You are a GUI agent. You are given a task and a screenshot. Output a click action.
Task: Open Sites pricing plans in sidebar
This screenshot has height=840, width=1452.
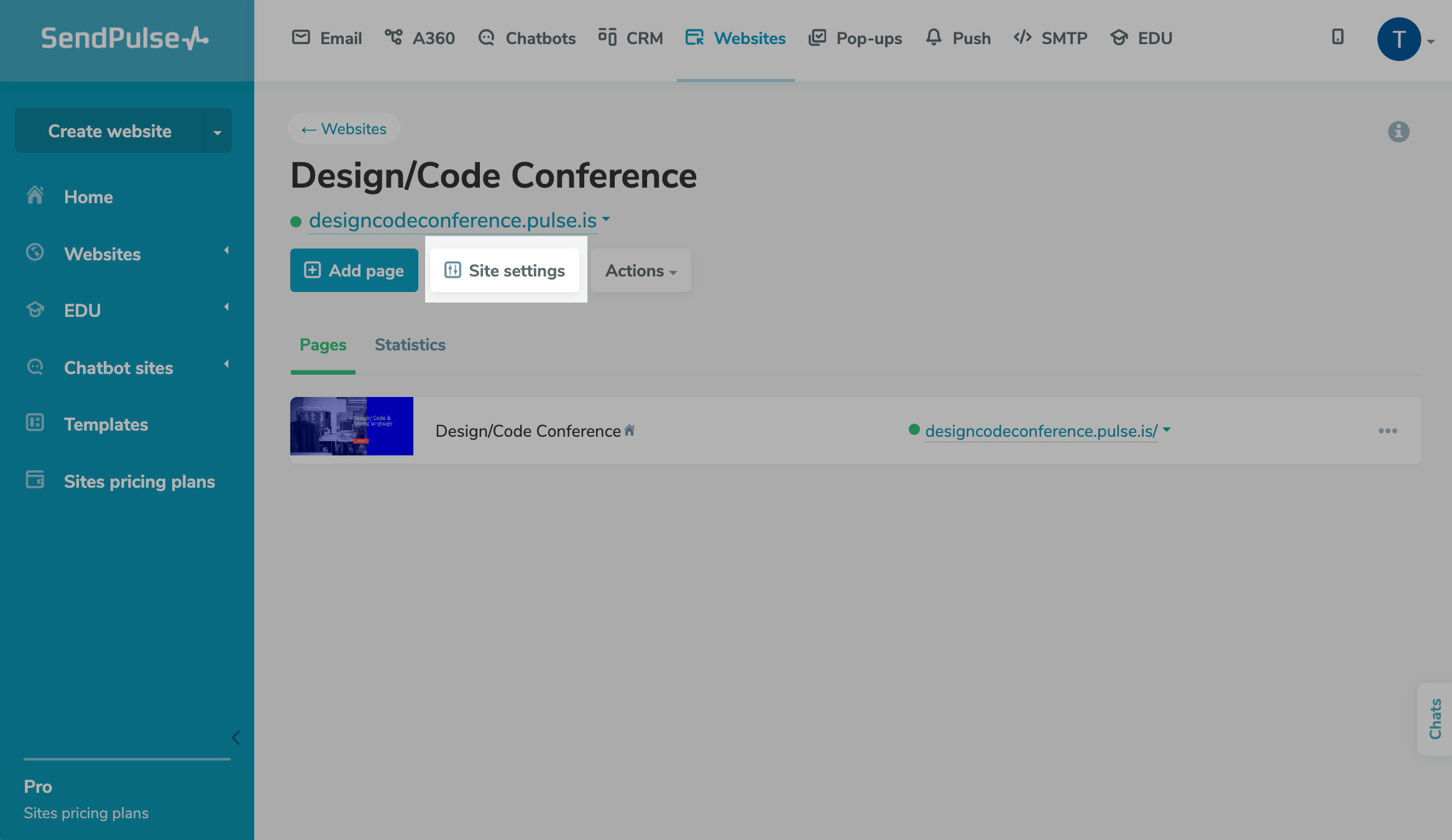[139, 482]
